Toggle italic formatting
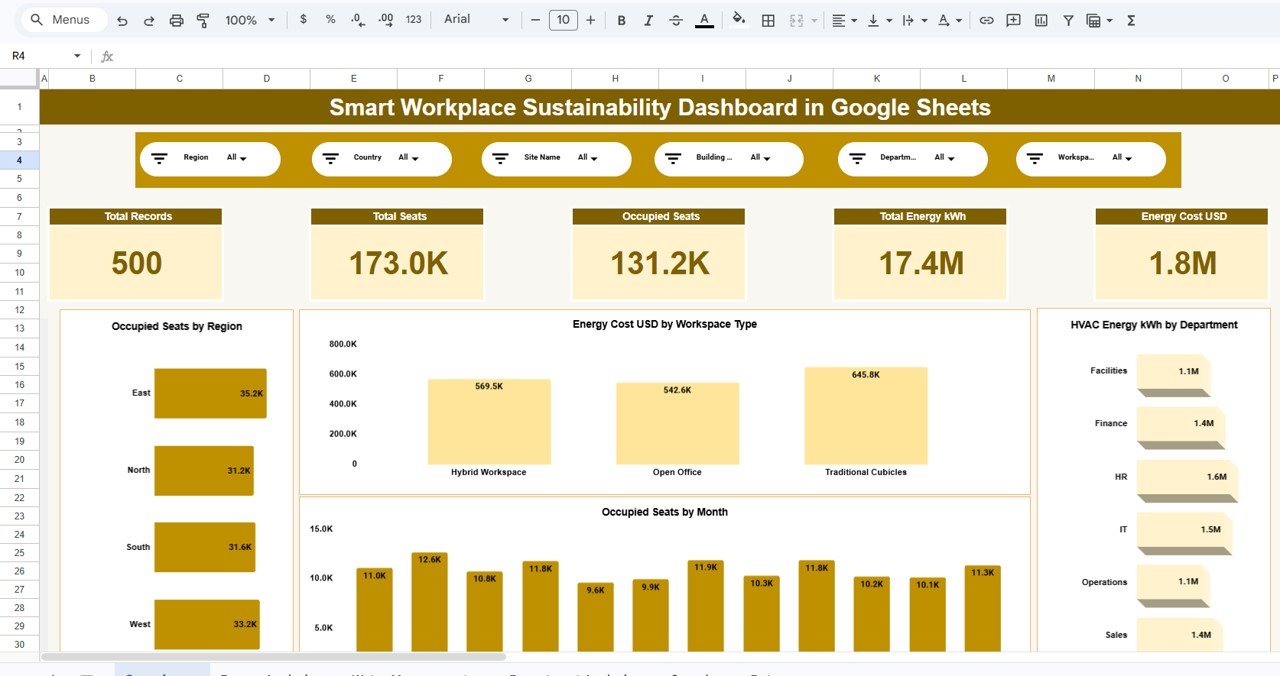1280x676 pixels. (648, 19)
